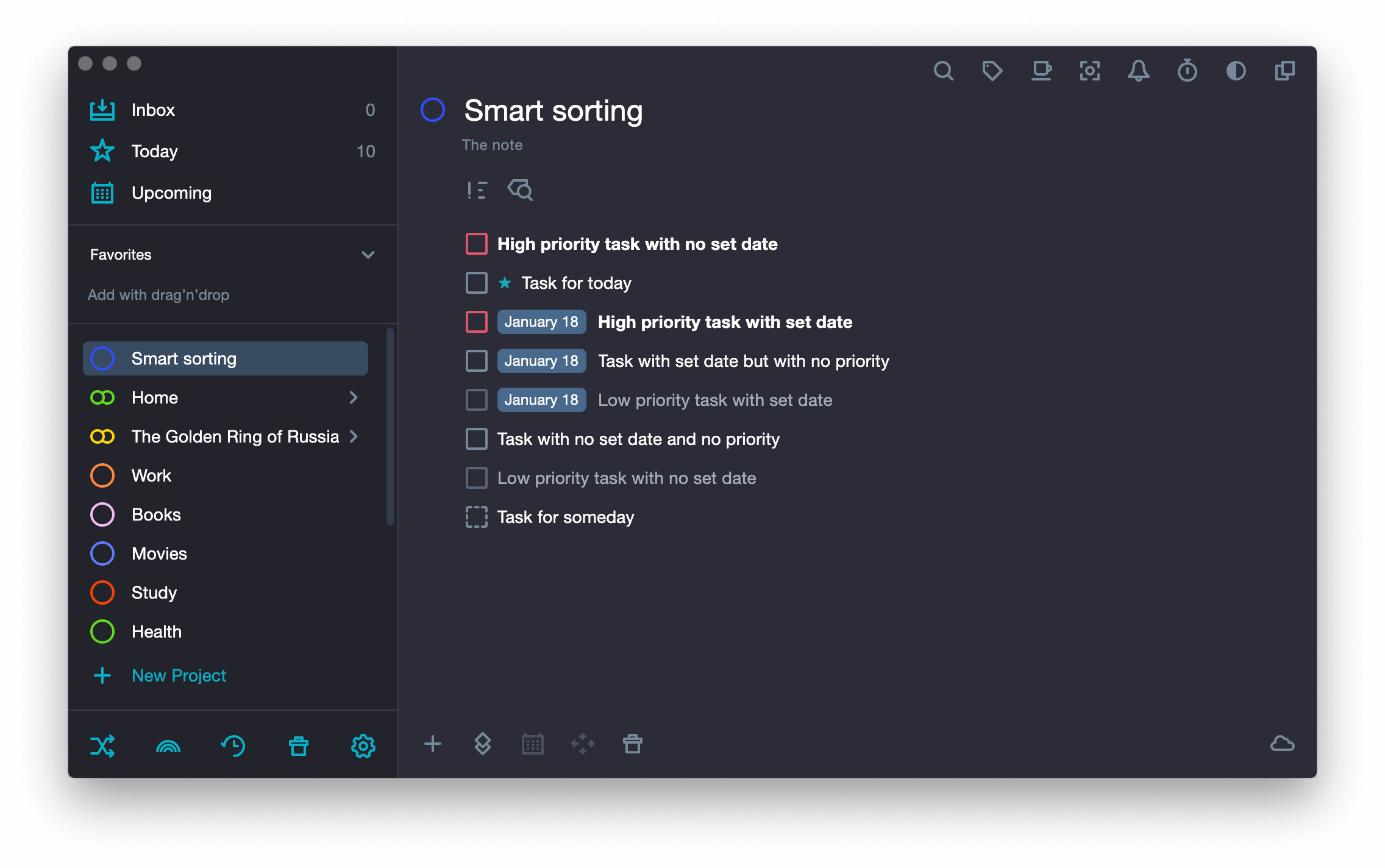The height and width of the screenshot is (868, 1385).
Task: Click the 'January 18' date badge on low priority task
Action: (x=541, y=400)
